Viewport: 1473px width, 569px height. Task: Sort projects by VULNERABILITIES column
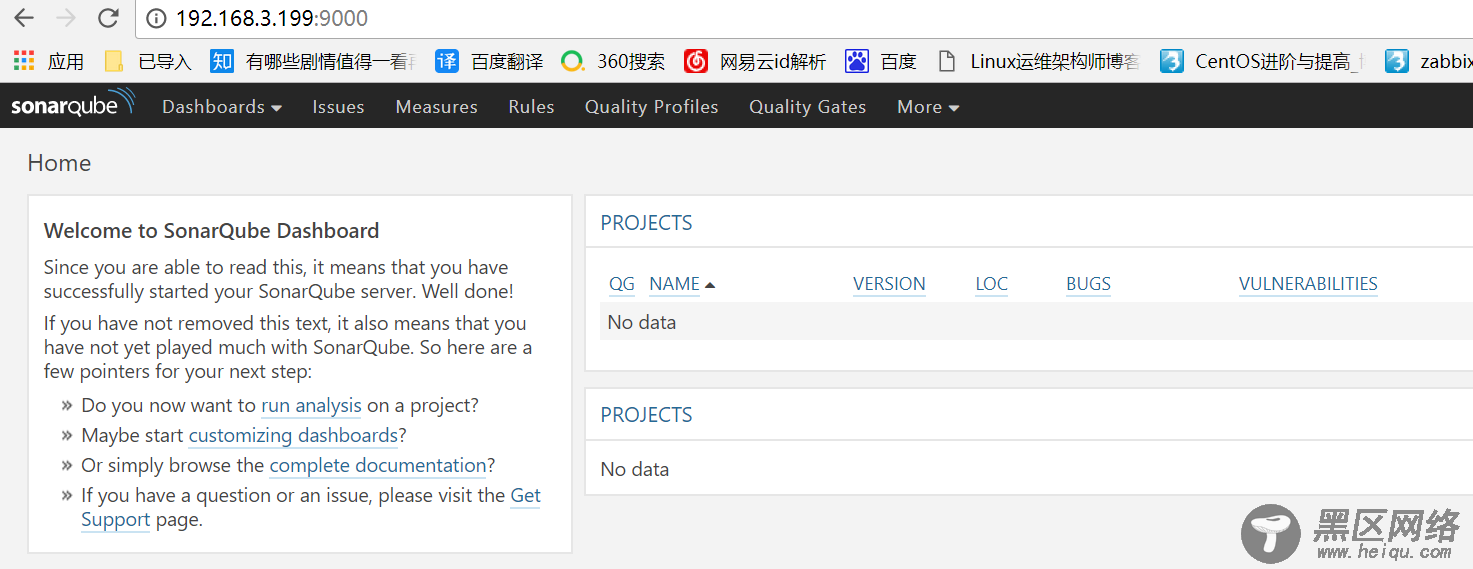[1308, 284]
